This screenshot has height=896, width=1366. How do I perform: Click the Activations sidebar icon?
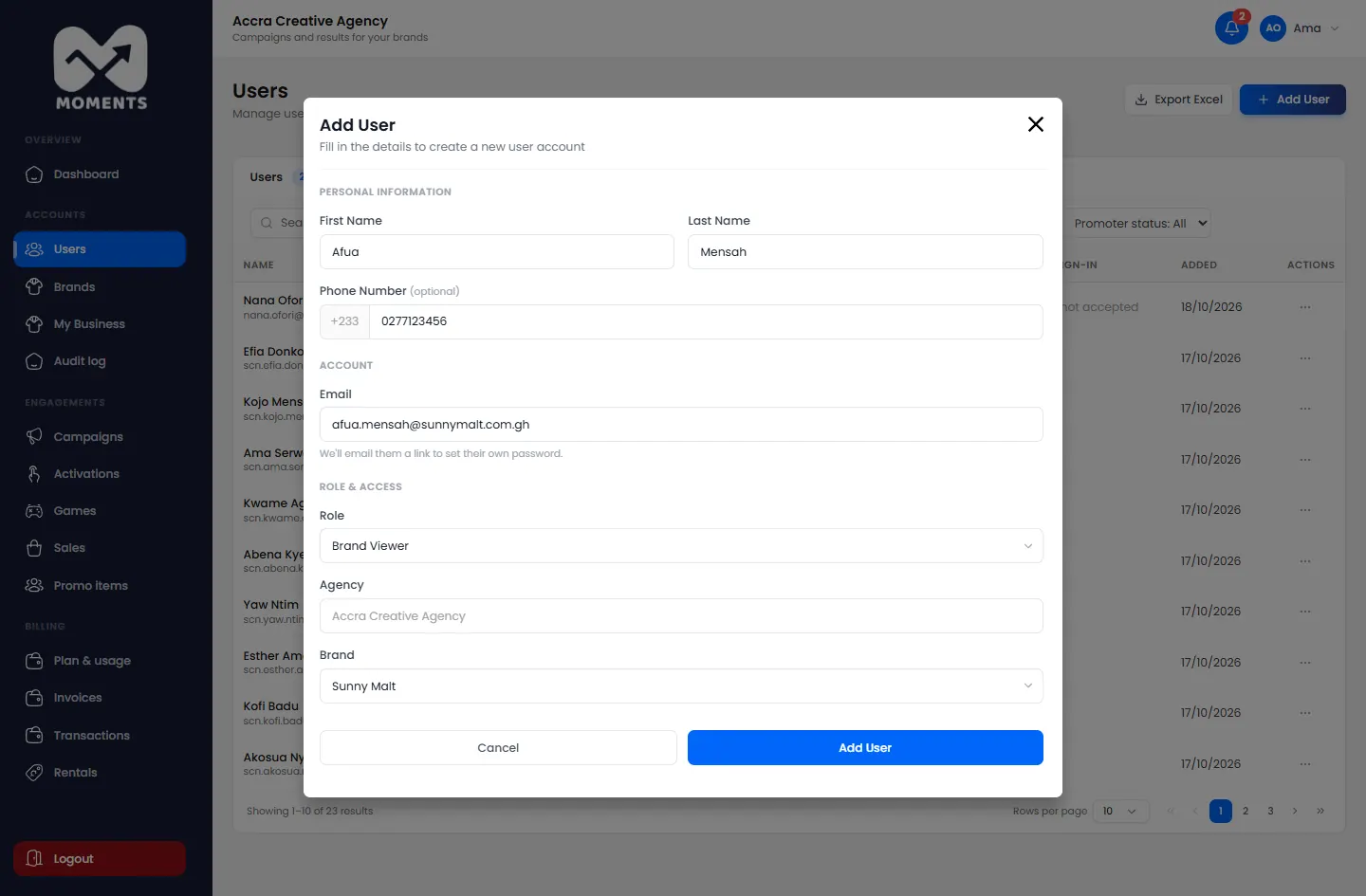point(34,474)
